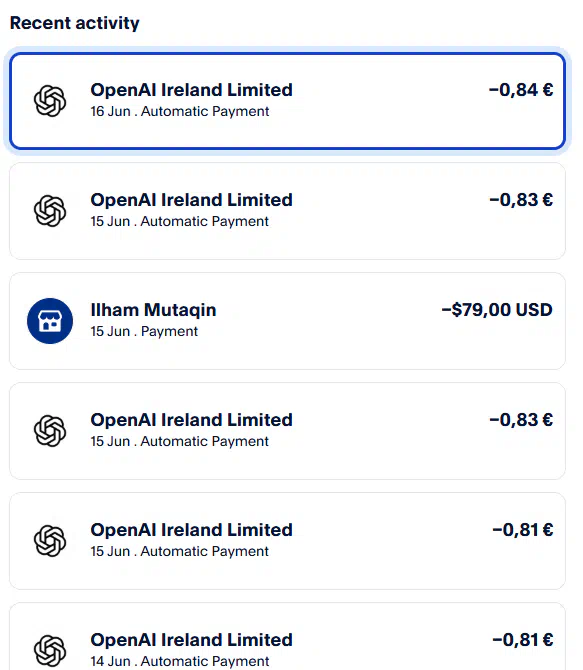Click the blue storefront icon for Ilham Mutaqin
This screenshot has width=583, height=670.
[x=50, y=321]
